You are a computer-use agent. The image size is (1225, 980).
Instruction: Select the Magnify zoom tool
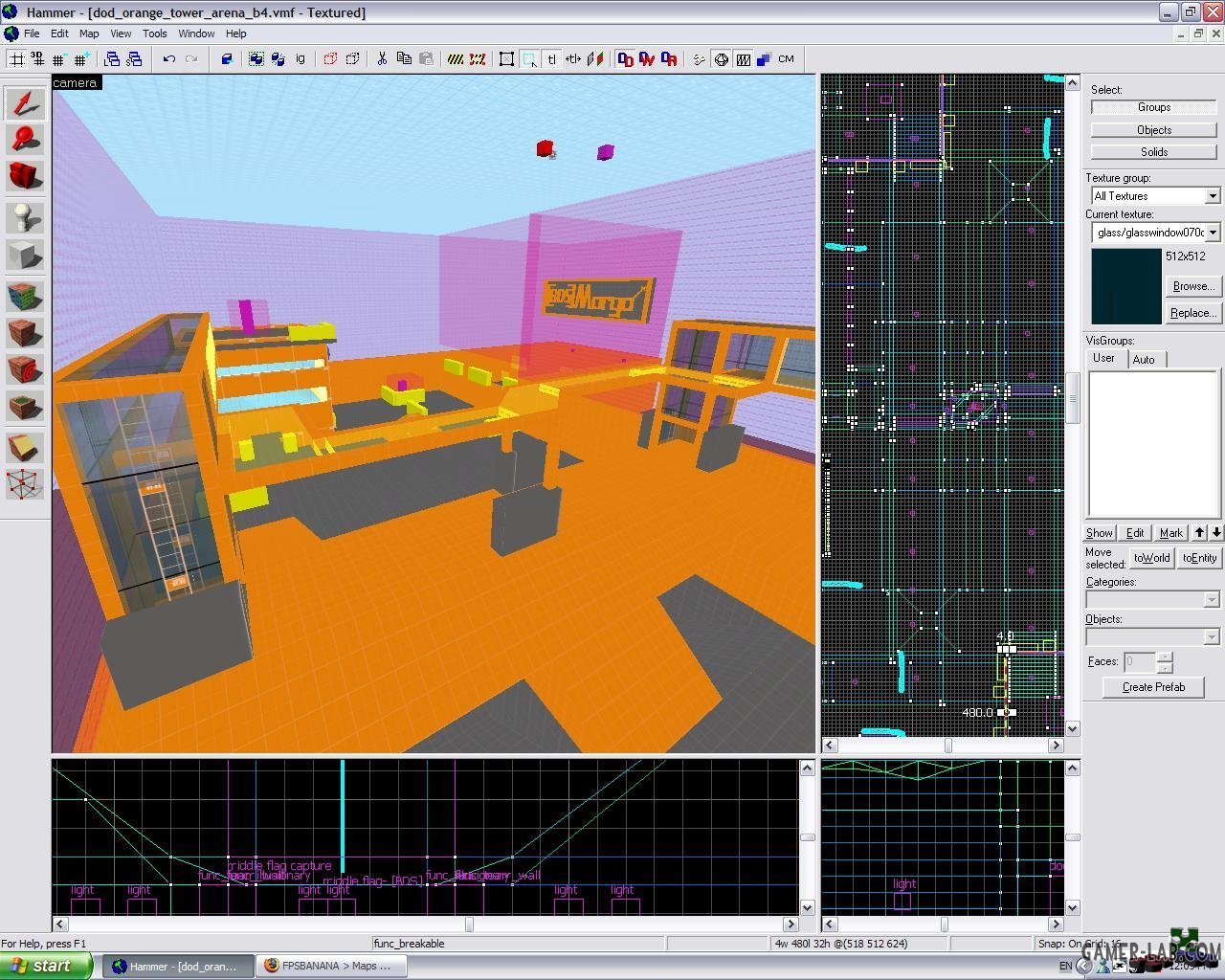point(25,140)
